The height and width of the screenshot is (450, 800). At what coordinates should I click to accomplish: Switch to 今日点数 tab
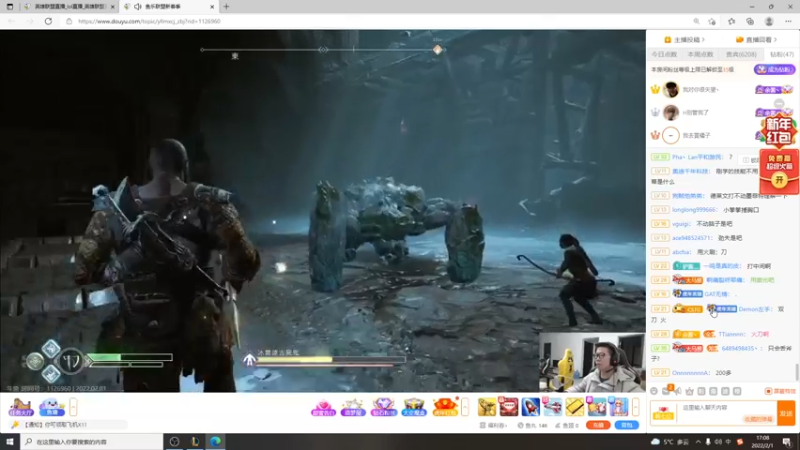[x=664, y=54]
